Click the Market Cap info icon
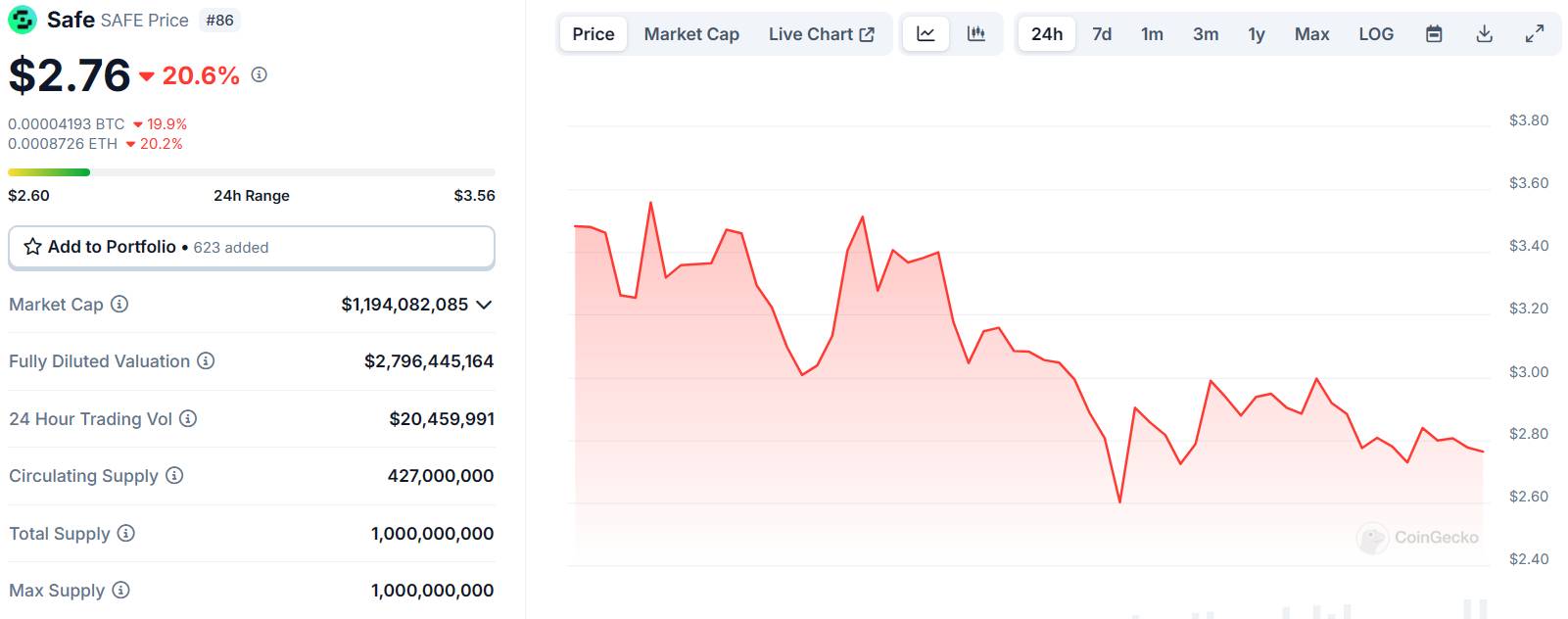The width and height of the screenshot is (1568, 619). point(119,304)
